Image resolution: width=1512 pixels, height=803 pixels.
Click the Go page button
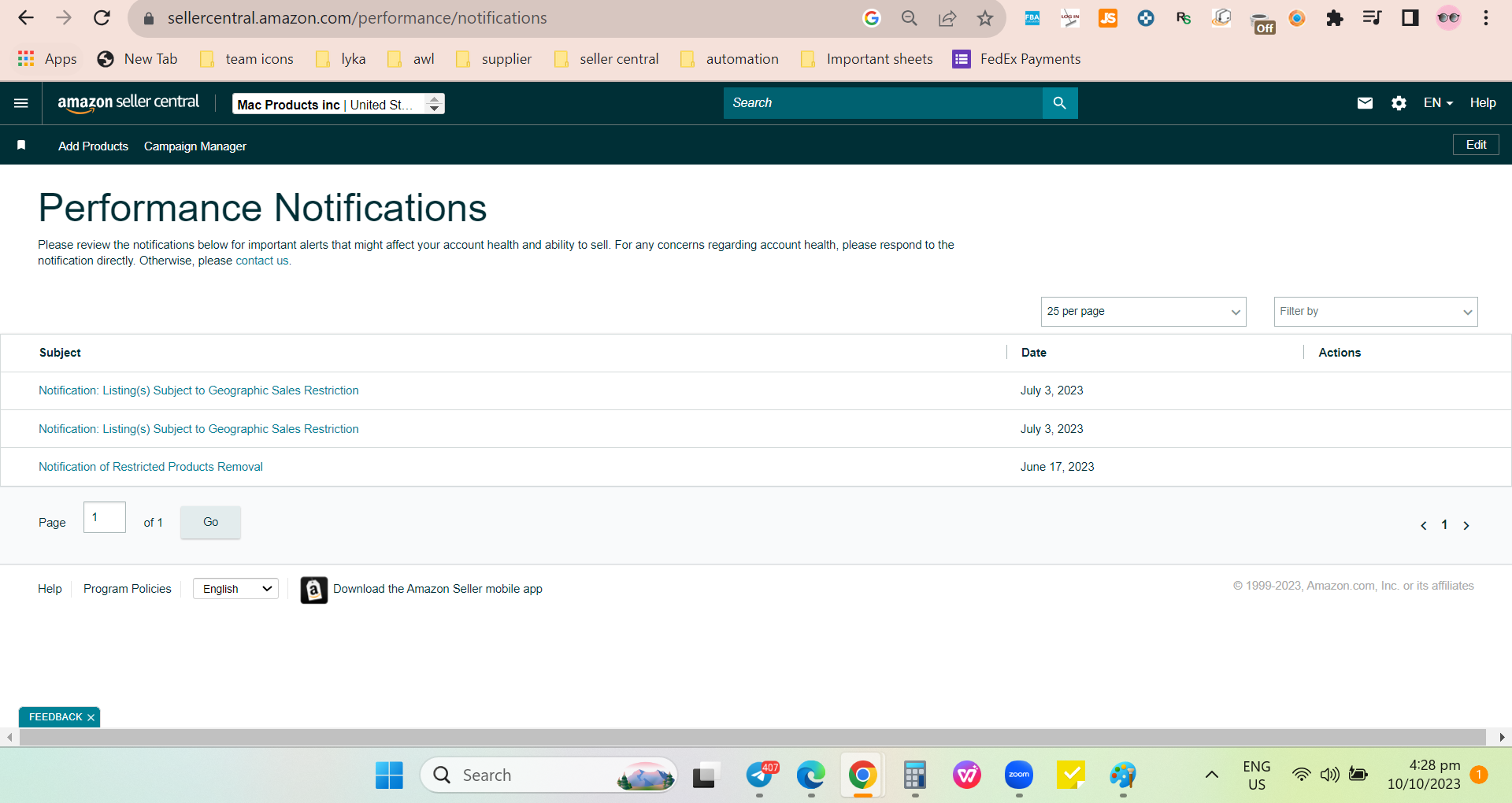[210, 522]
